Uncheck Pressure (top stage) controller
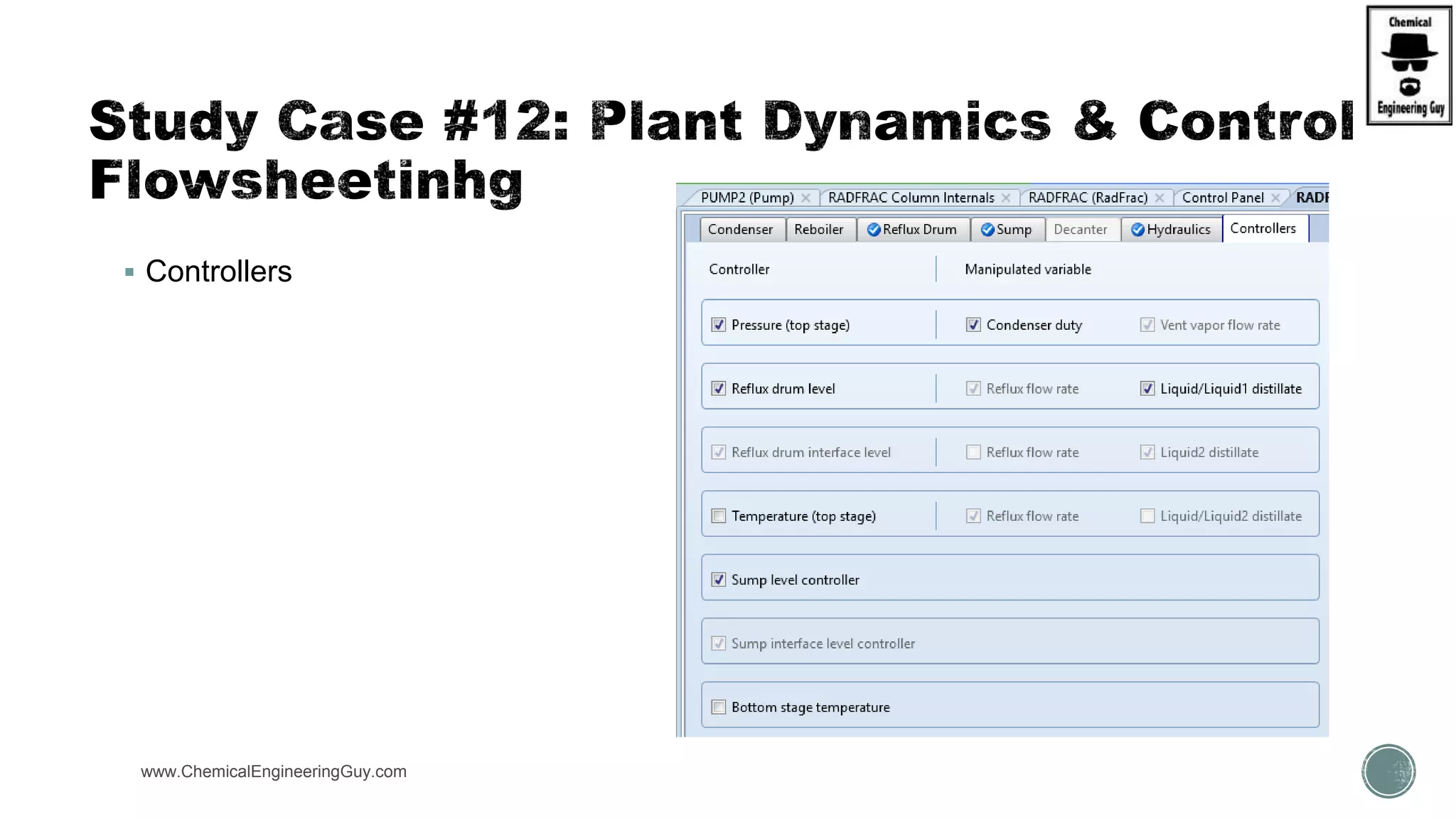The height and width of the screenshot is (819, 1456). (719, 325)
